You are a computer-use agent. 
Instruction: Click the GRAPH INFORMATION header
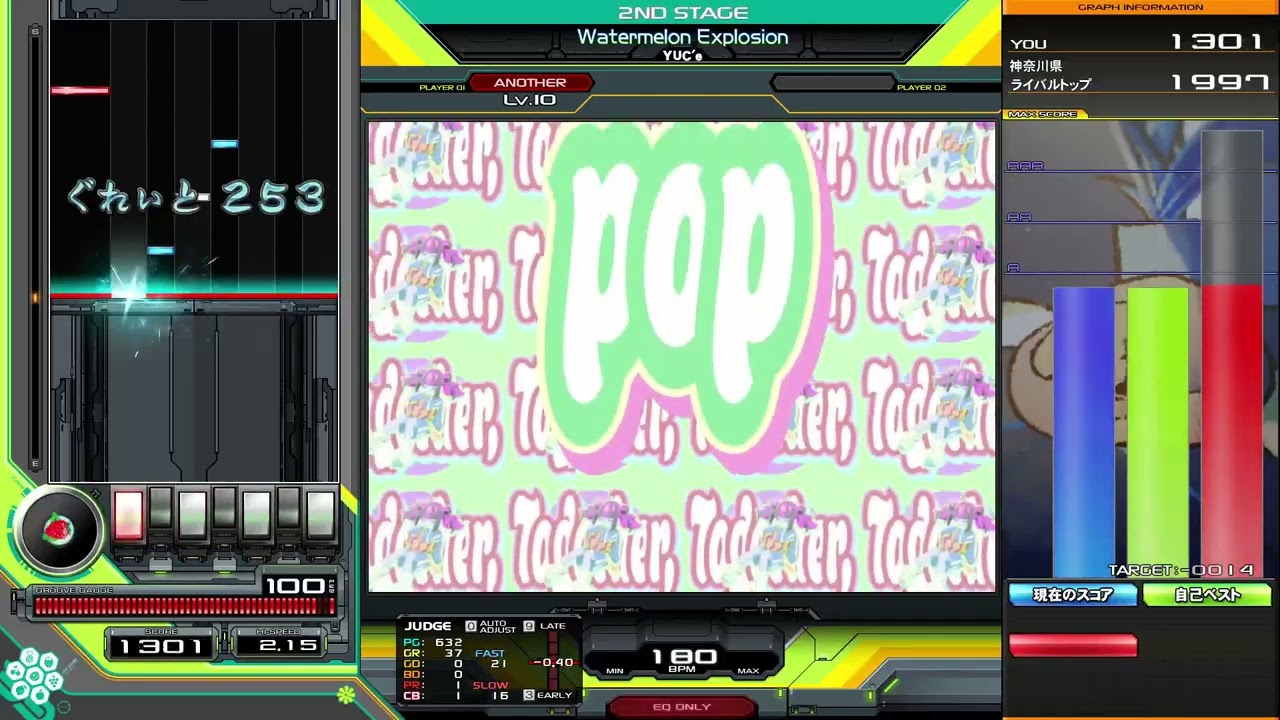pos(1140,7)
